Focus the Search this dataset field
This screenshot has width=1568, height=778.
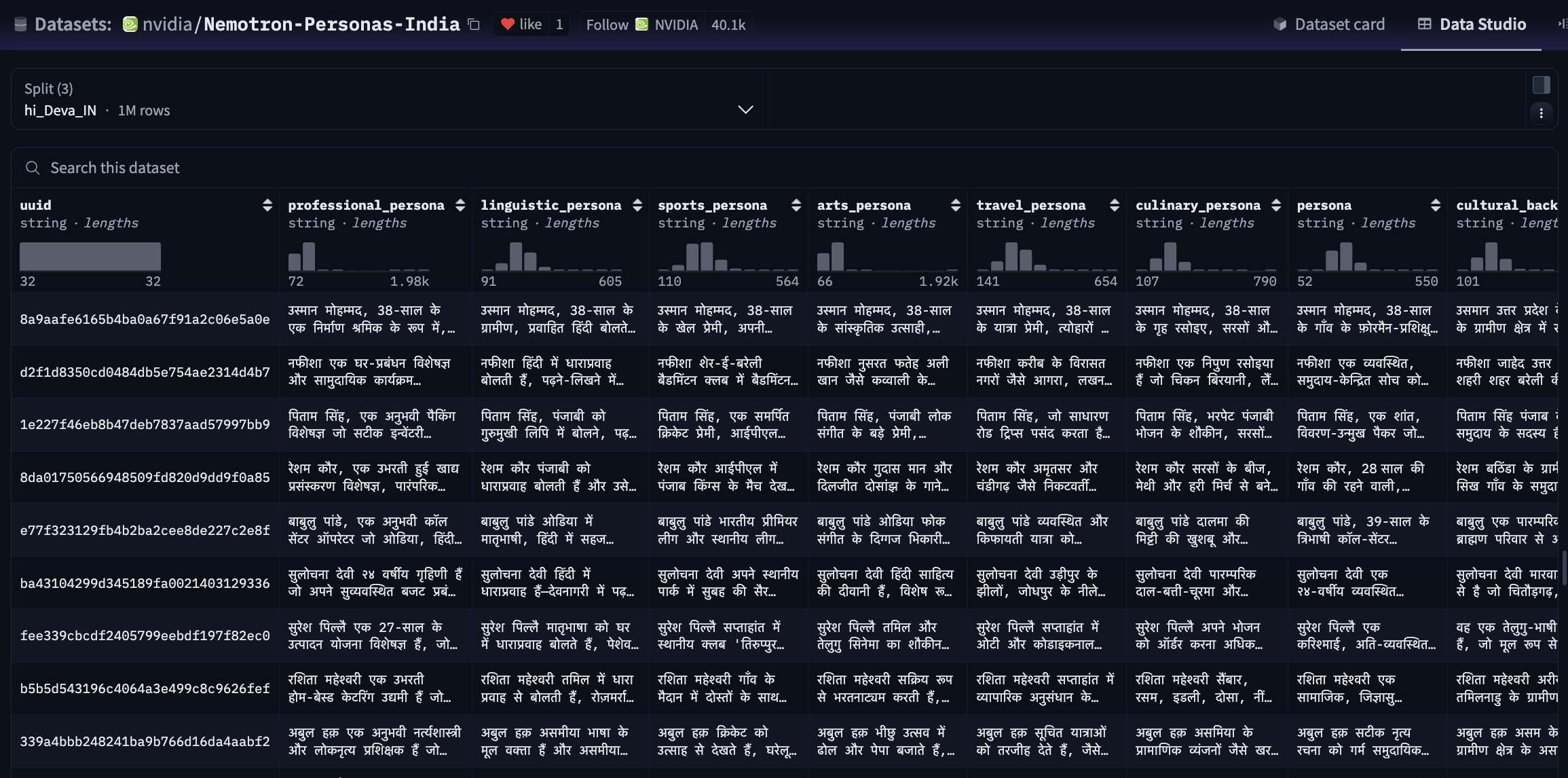click(407, 168)
